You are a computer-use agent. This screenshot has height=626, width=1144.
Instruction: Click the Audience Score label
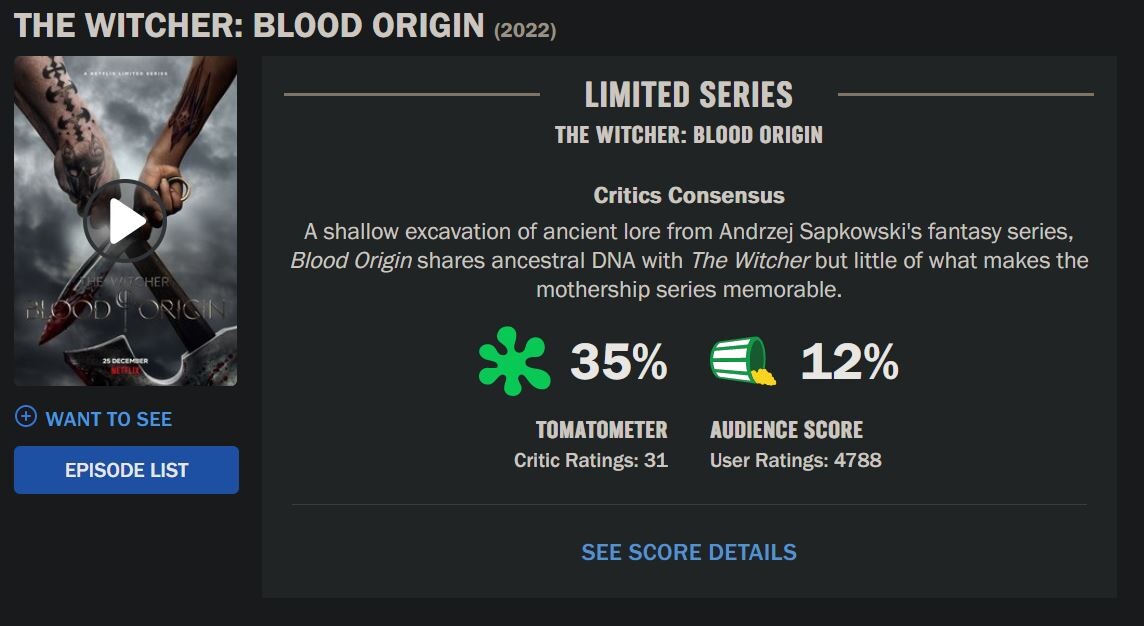click(786, 430)
